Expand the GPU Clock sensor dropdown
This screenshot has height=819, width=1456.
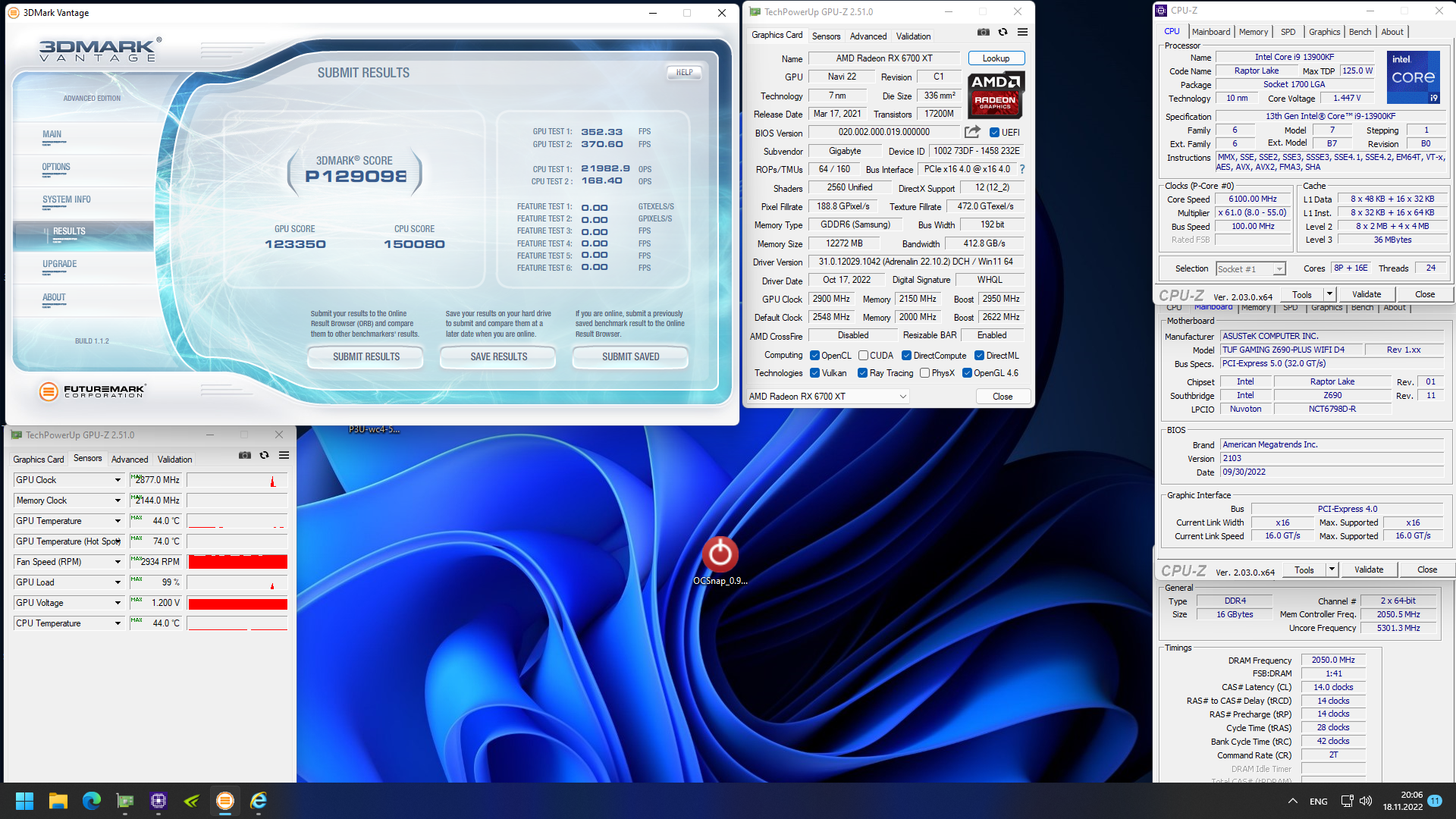(x=118, y=480)
